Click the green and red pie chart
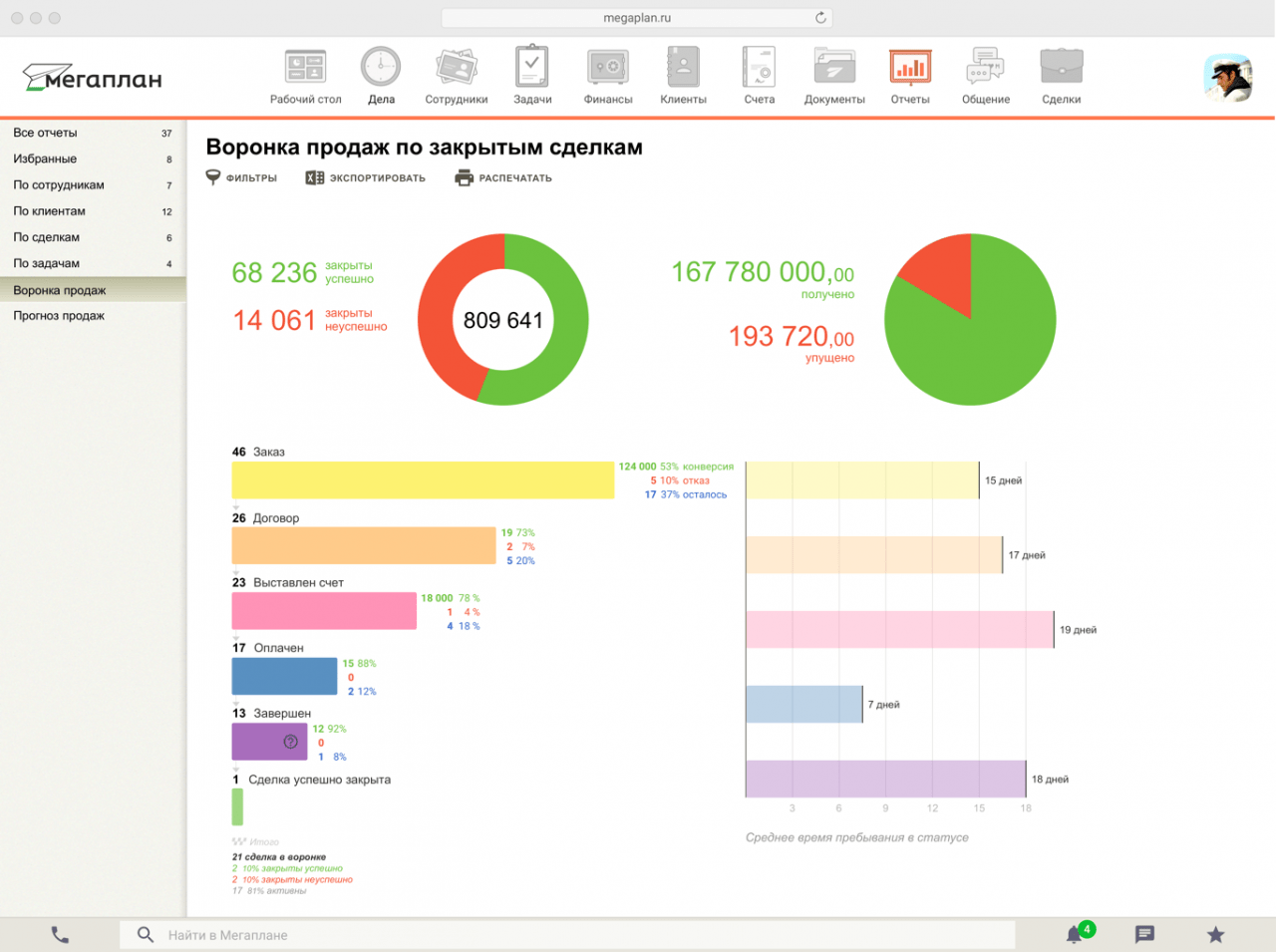The image size is (1276, 952). click(x=970, y=320)
